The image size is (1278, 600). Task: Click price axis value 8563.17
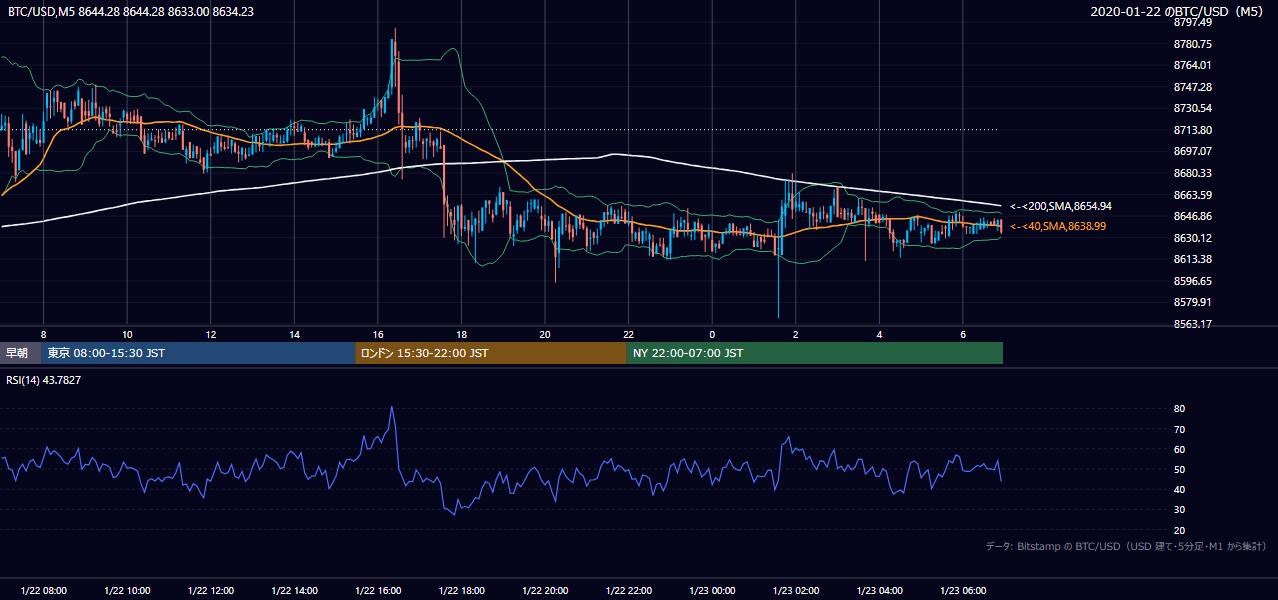(1193, 324)
